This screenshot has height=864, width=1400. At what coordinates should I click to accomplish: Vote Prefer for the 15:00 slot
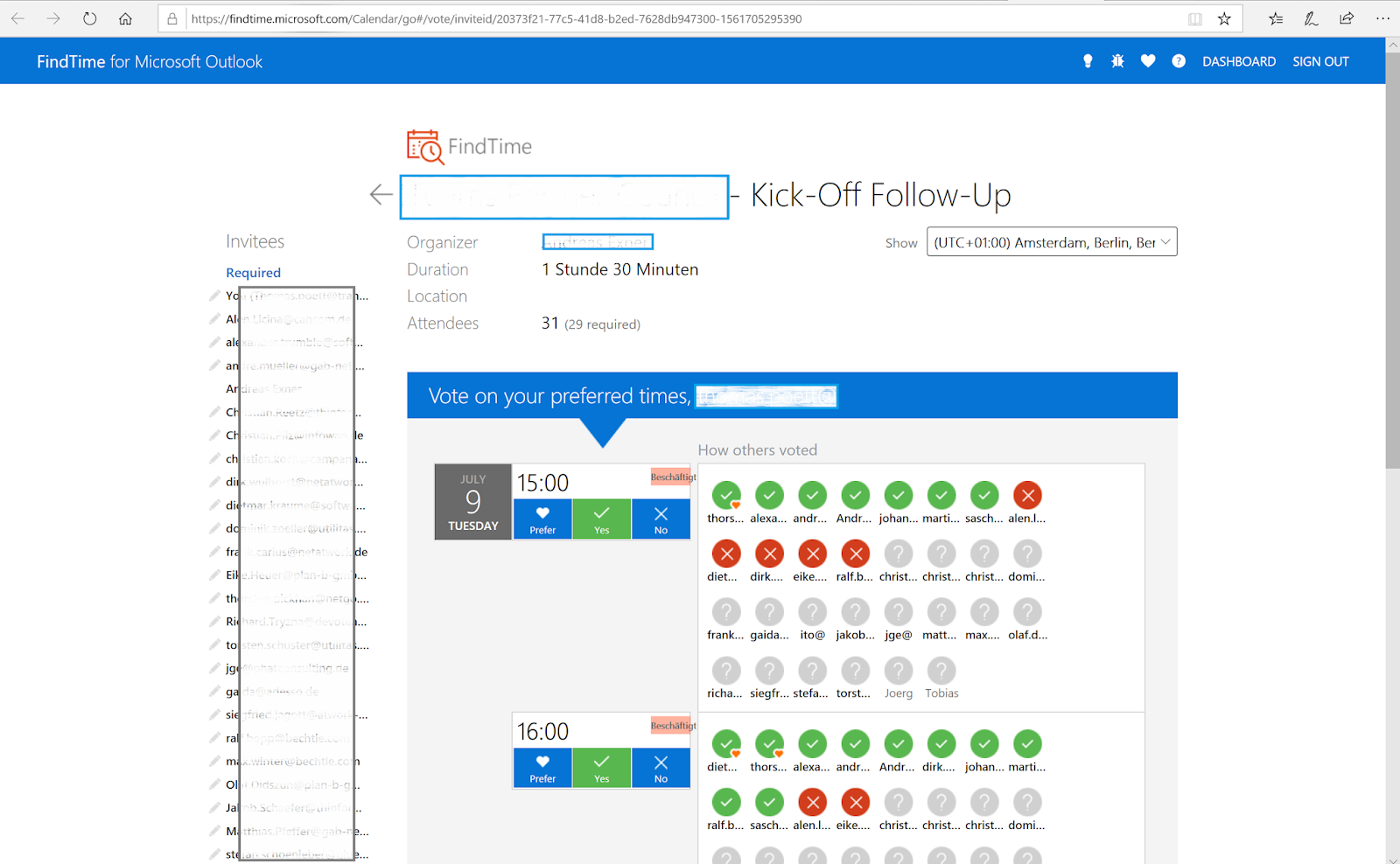click(x=542, y=519)
